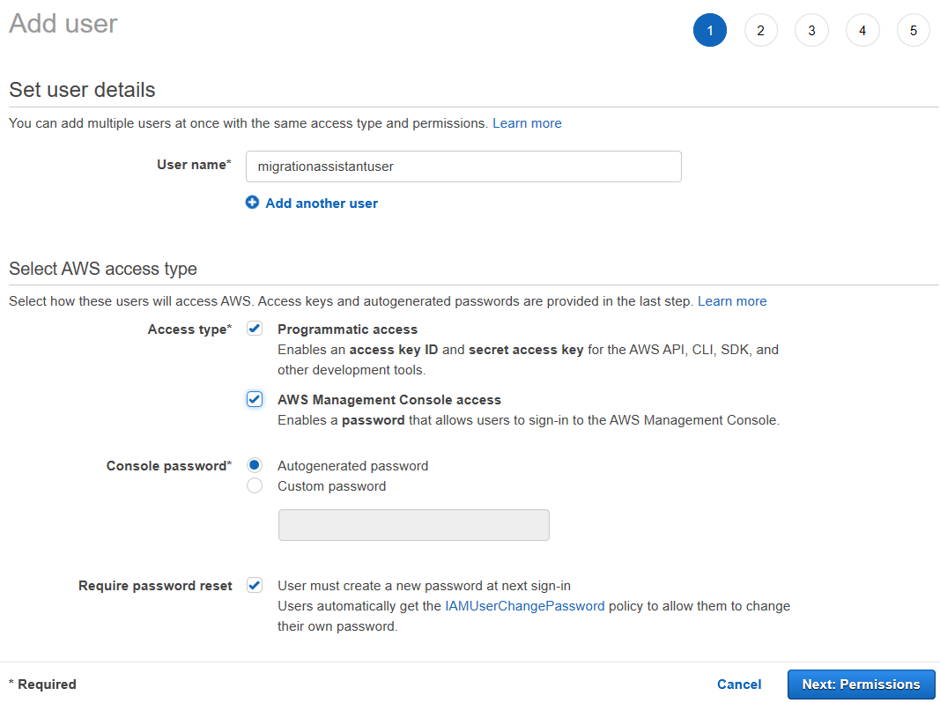940x703 pixels.
Task: Click the Next: Permissions button
Action: 861,684
